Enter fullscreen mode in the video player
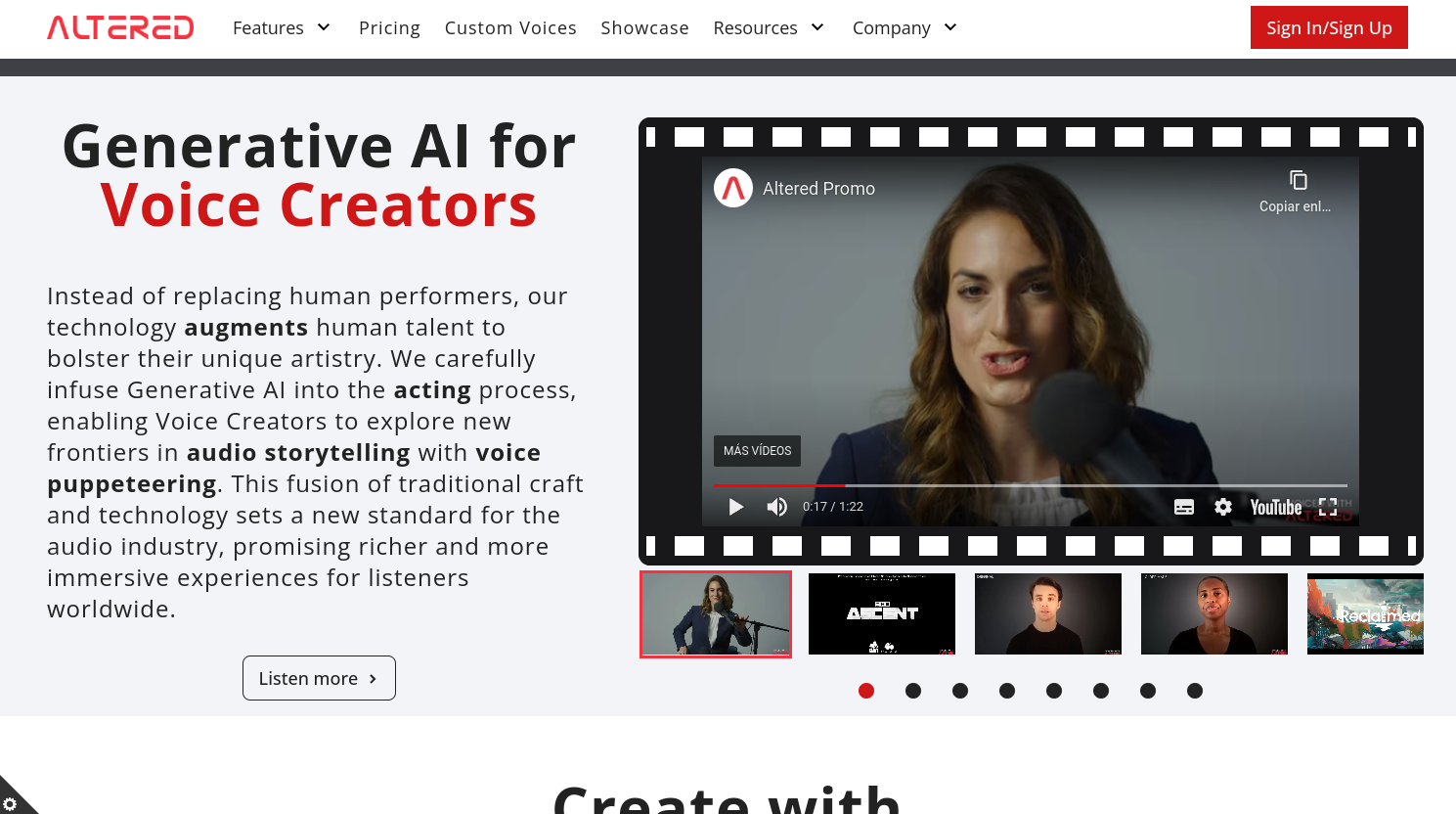Image resolution: width=1456 pixels, height=814 pixels. click(x=1328, y=507)
